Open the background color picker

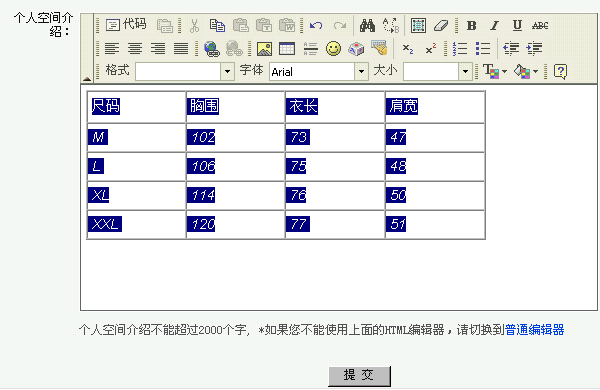pyautogui.click(x=526, y=72)
